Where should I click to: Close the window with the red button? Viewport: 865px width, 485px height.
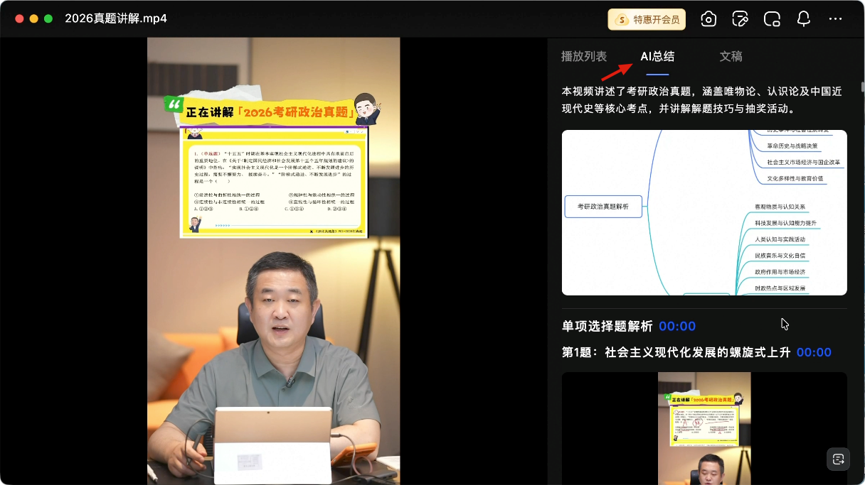pyautogui.click(x=19, y=19)
